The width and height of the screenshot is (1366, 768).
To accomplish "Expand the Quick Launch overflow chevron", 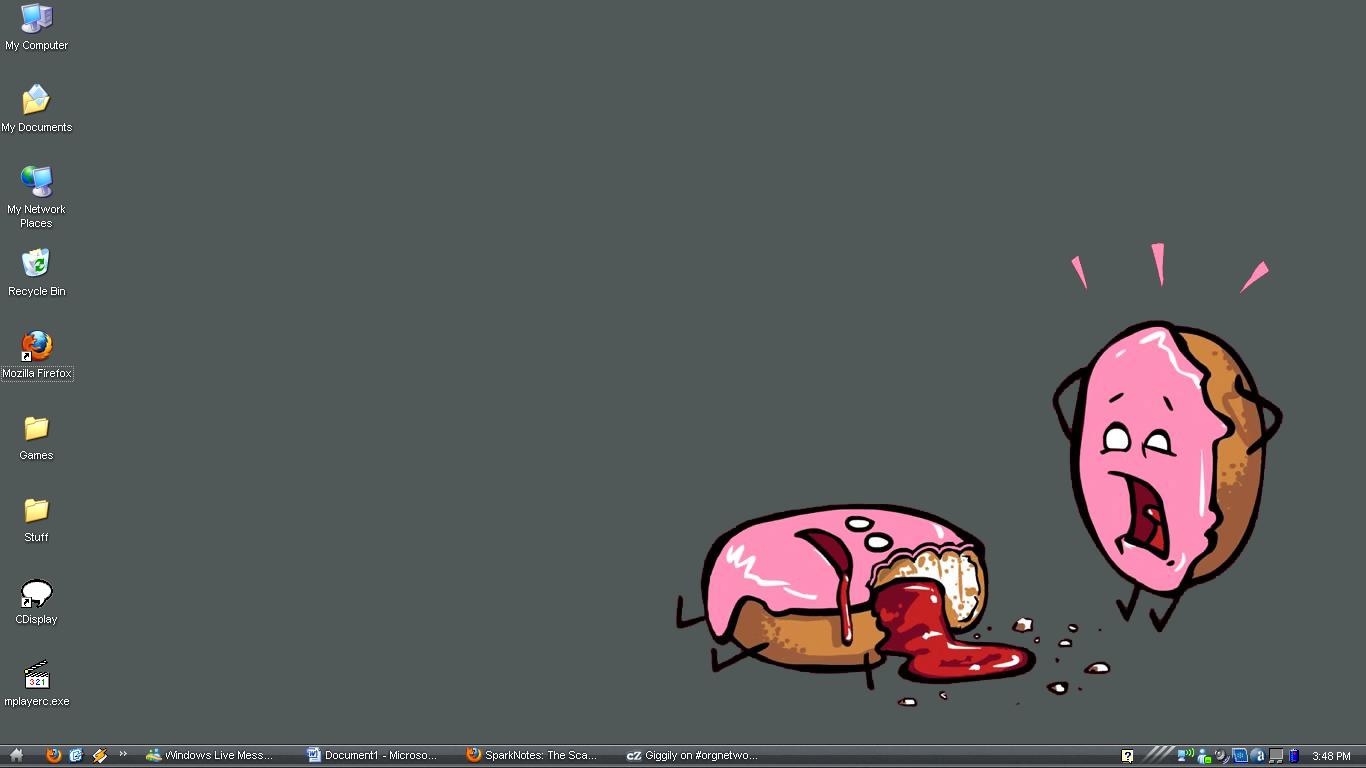I will 123,754.
